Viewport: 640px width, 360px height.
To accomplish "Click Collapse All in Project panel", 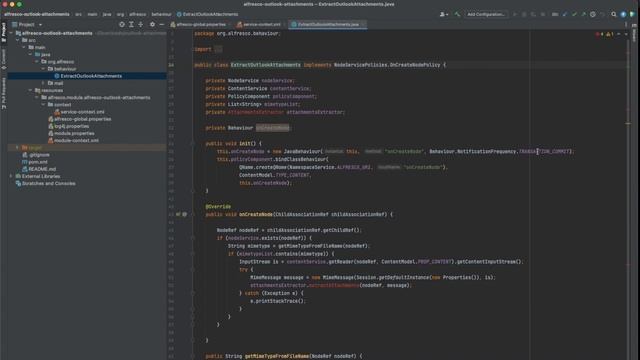I will (x=140, y=24).
